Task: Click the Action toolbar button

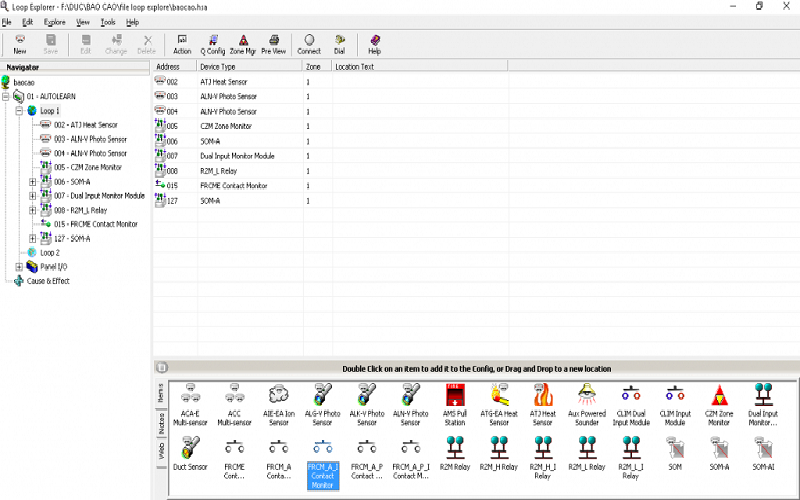Action: point(182,44)
